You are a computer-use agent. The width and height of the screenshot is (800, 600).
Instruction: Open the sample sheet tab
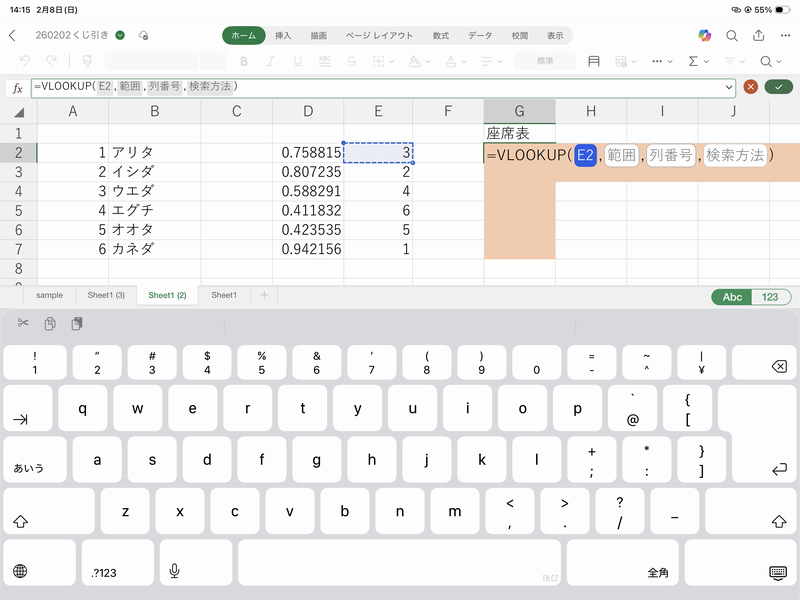[x=49, y=295]
